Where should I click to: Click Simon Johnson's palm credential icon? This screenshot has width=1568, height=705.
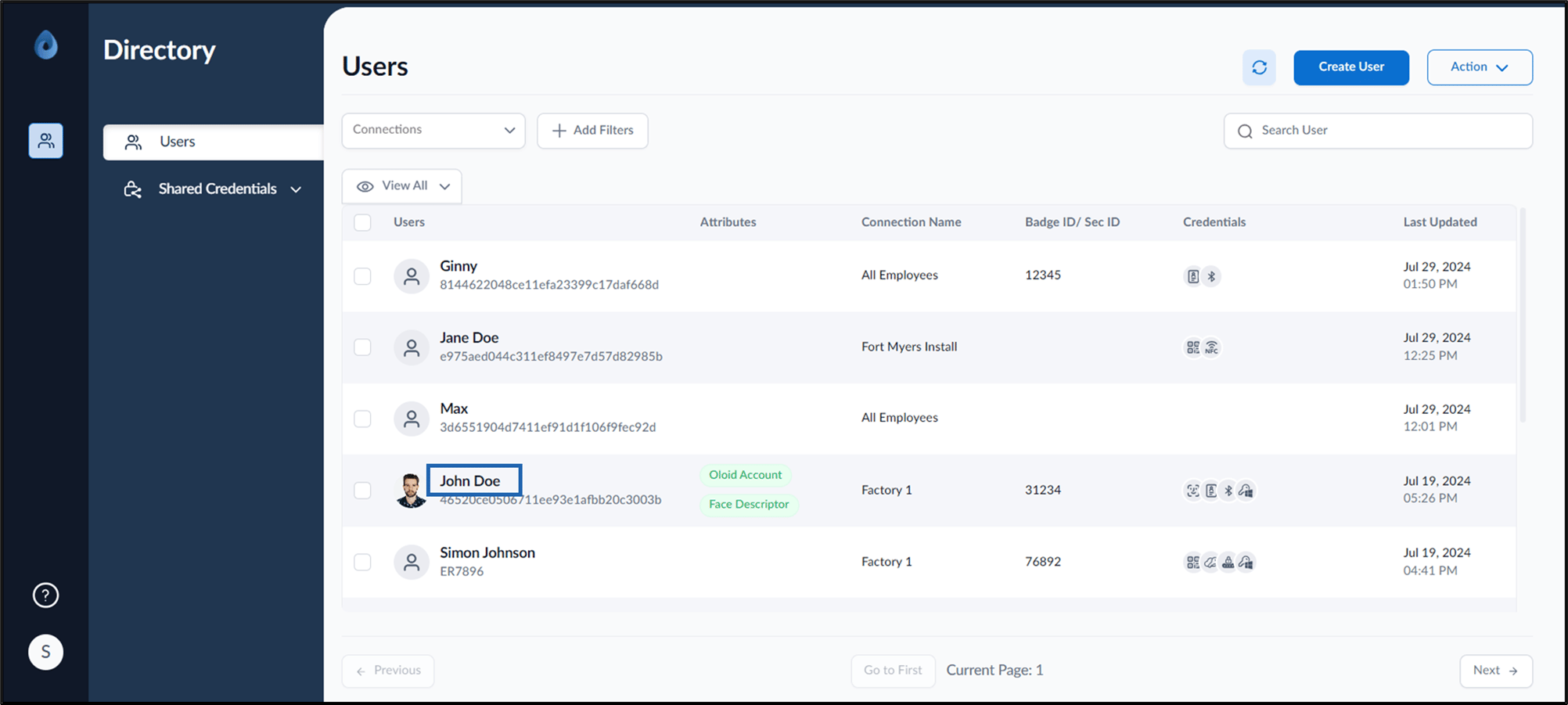[1210, 562]
